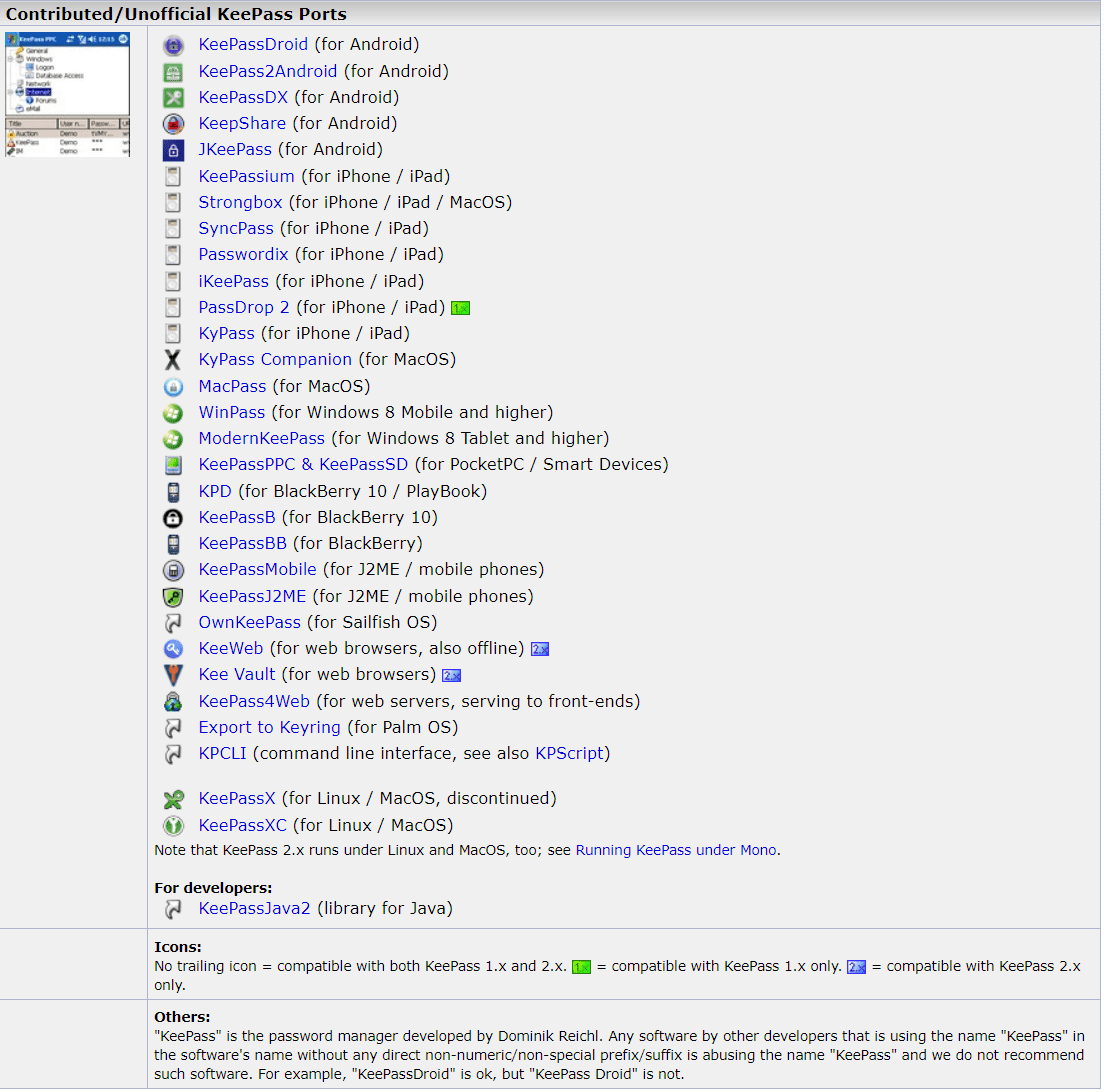This screenshot has width=1104, height=1092.
Task: Click the 1.x badge next to PassDrop 2
Action: click(x=460, y=308)
